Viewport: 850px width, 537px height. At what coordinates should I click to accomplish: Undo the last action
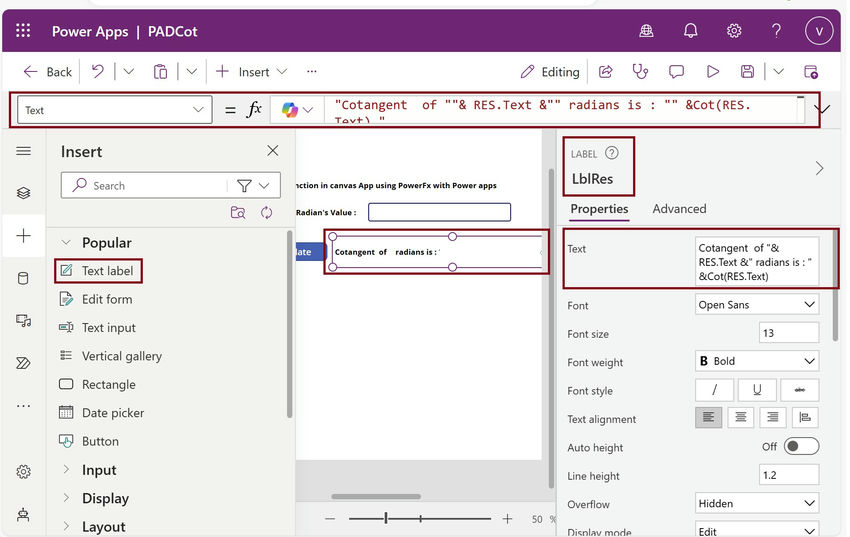(x=98, y=72)
